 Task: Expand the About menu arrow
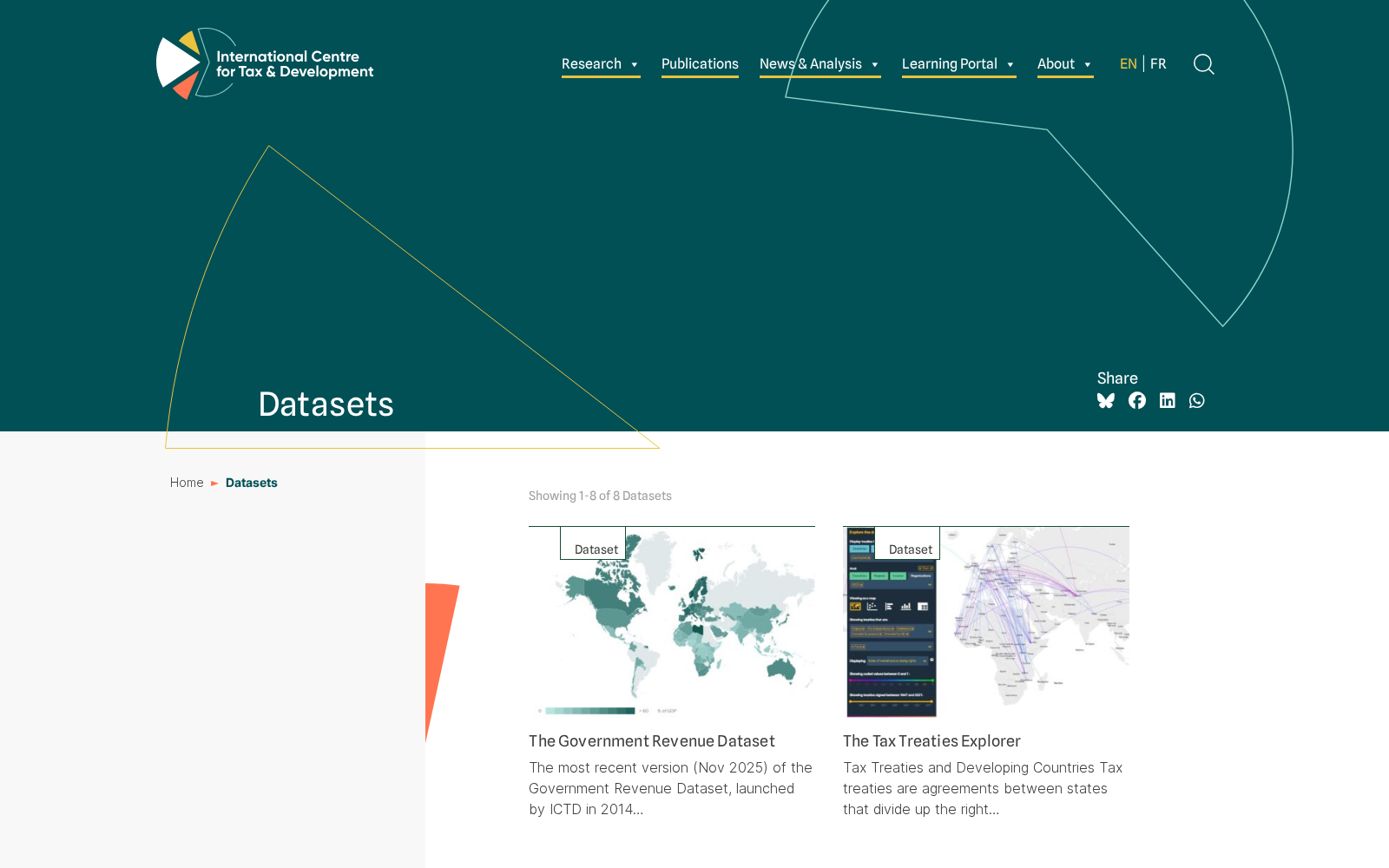(1088, 64)
